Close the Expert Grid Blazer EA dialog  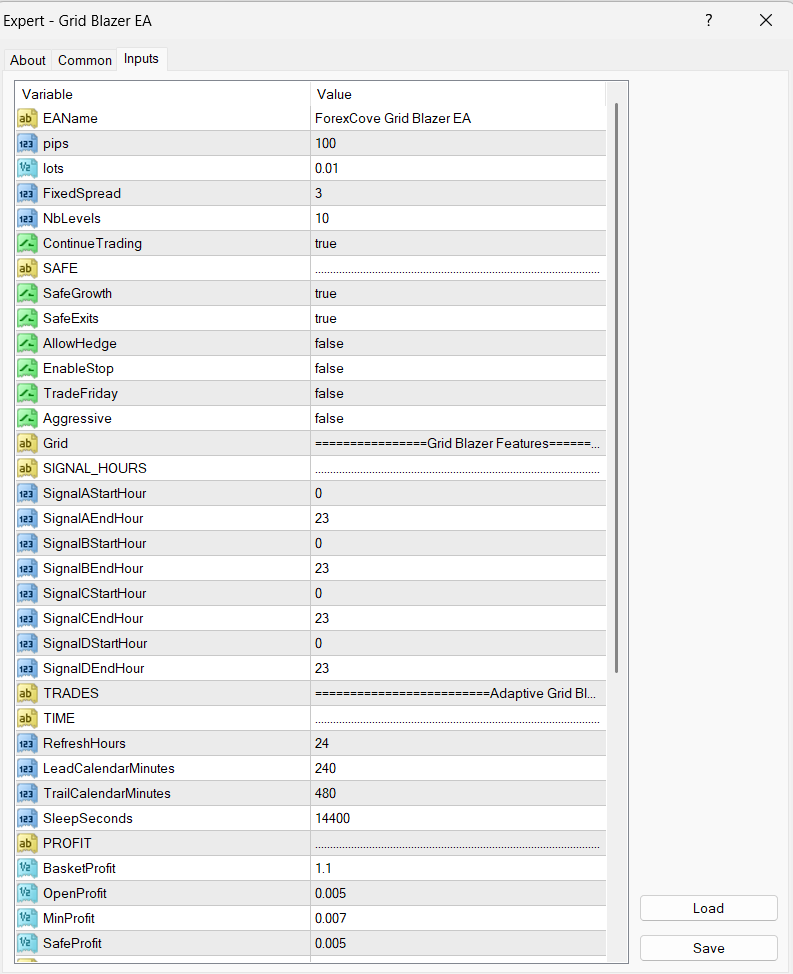pos(766,20)
